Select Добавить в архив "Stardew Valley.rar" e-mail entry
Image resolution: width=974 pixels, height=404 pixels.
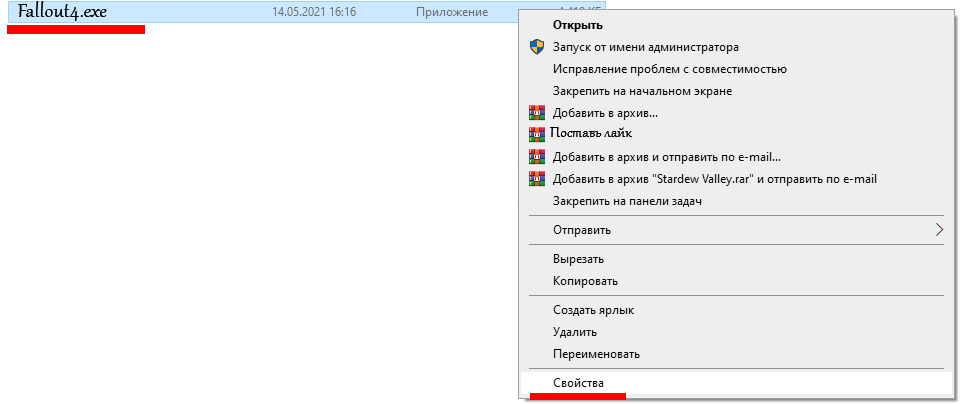coord(714,179)
